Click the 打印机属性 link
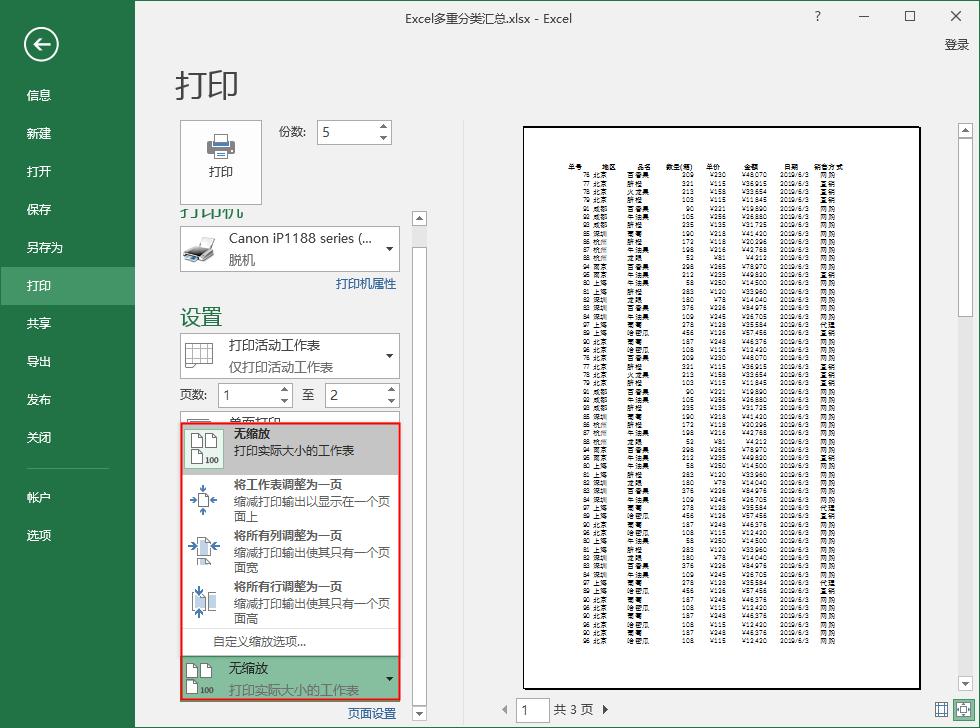The image size is (980, 728). point(367,284)
